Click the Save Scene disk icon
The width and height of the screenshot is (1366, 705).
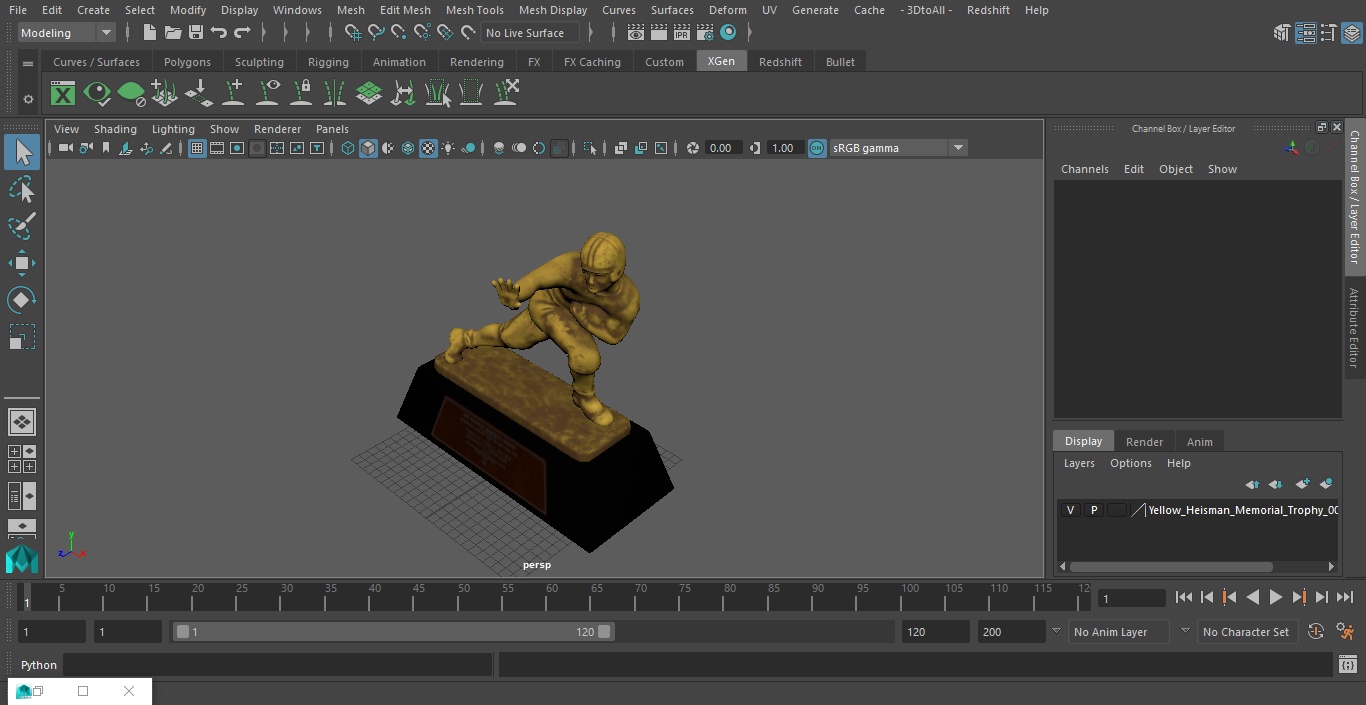tap(195, 33)
